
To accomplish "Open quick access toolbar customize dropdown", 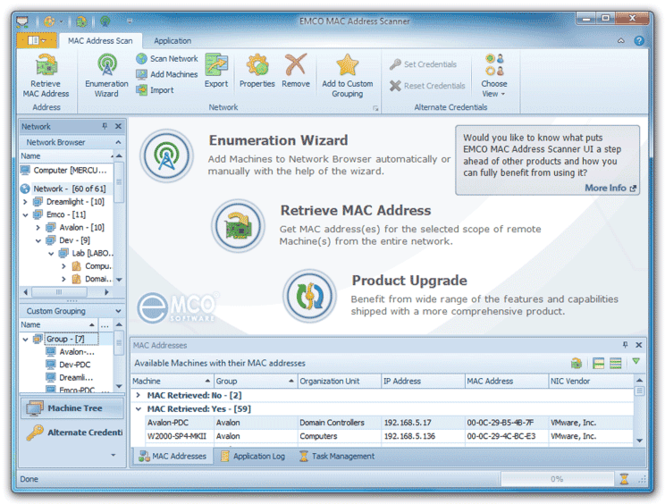I will point(129,21).
